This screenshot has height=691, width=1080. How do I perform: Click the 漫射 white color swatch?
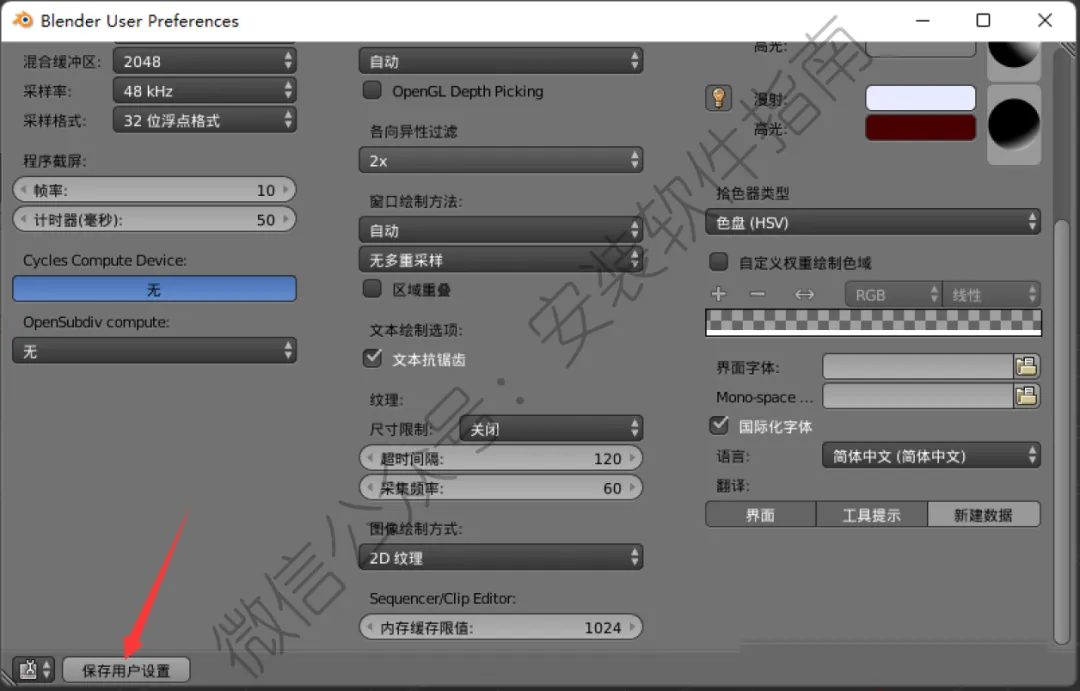click(x=920, y=99)
